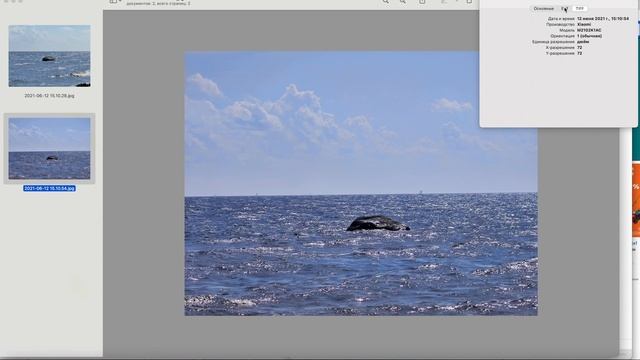
Task: Open the sidebar view dropdown
Action: pyautogui.click(x=115, y=2)
